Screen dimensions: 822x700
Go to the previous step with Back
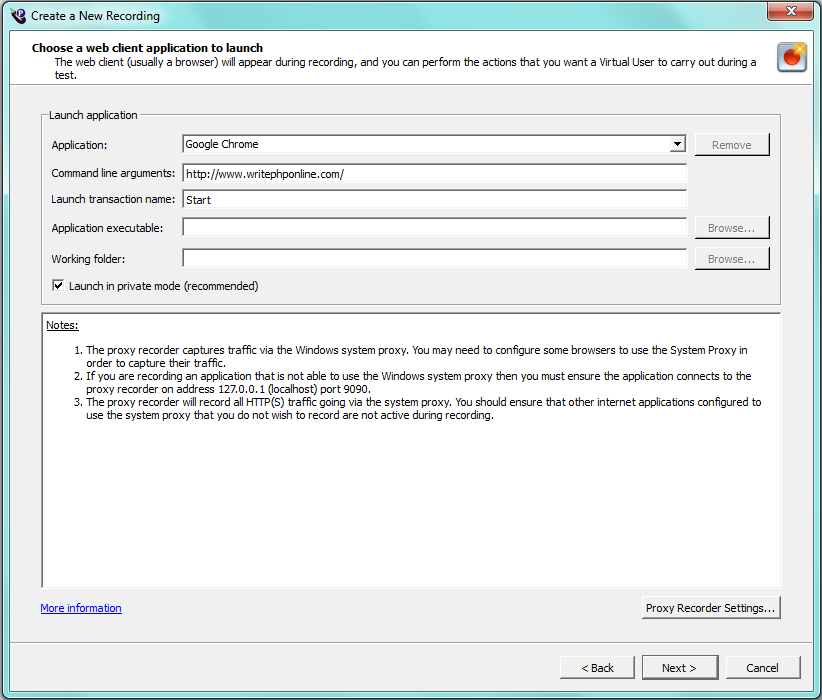coord(596,668)
